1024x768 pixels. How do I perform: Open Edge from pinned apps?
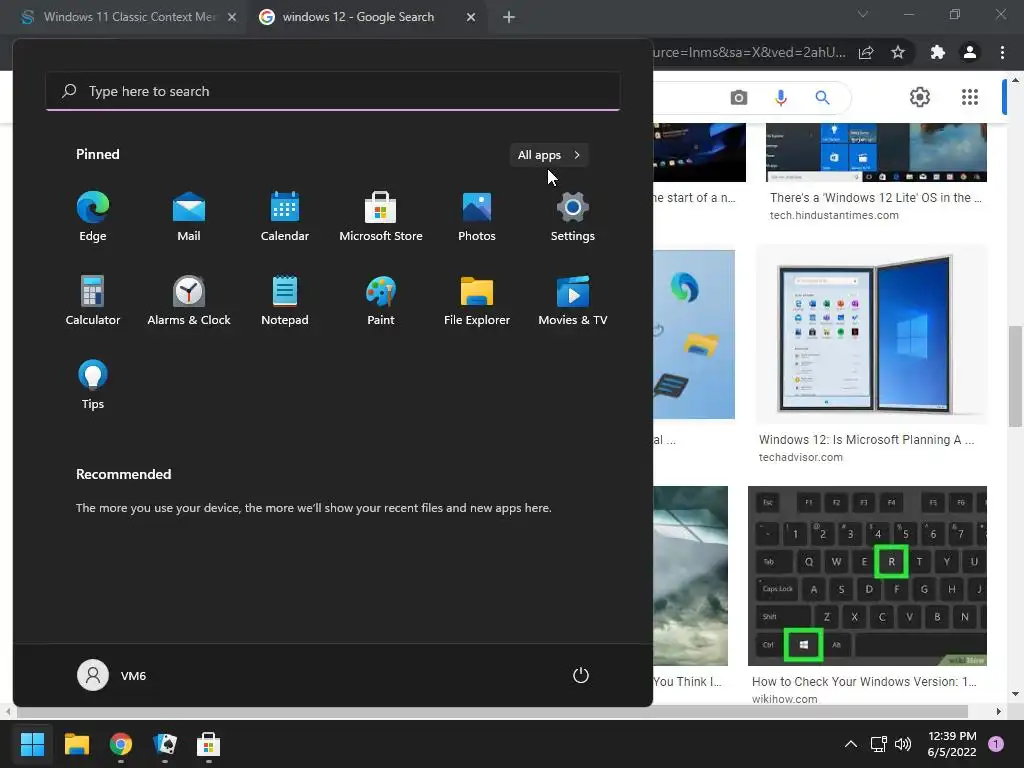click(x=93, y=217)
